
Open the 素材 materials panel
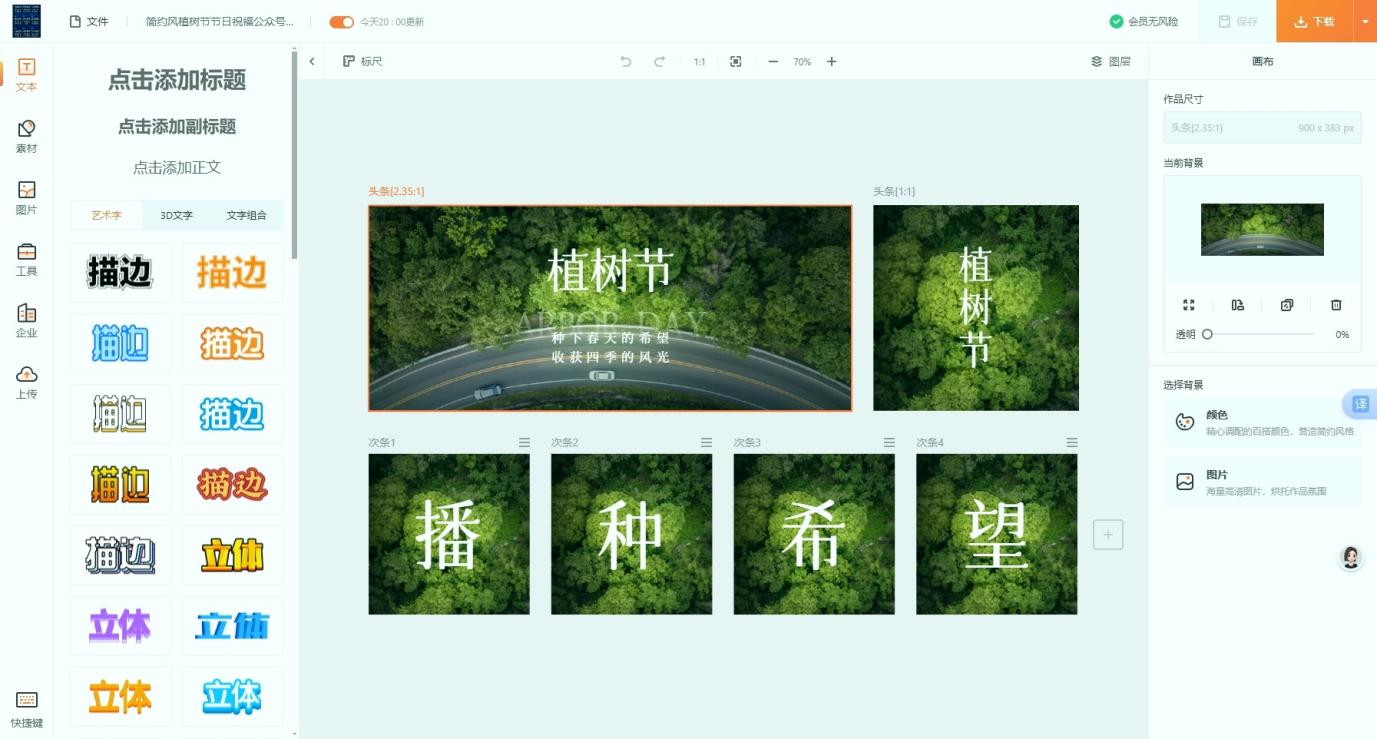[27, 136]
